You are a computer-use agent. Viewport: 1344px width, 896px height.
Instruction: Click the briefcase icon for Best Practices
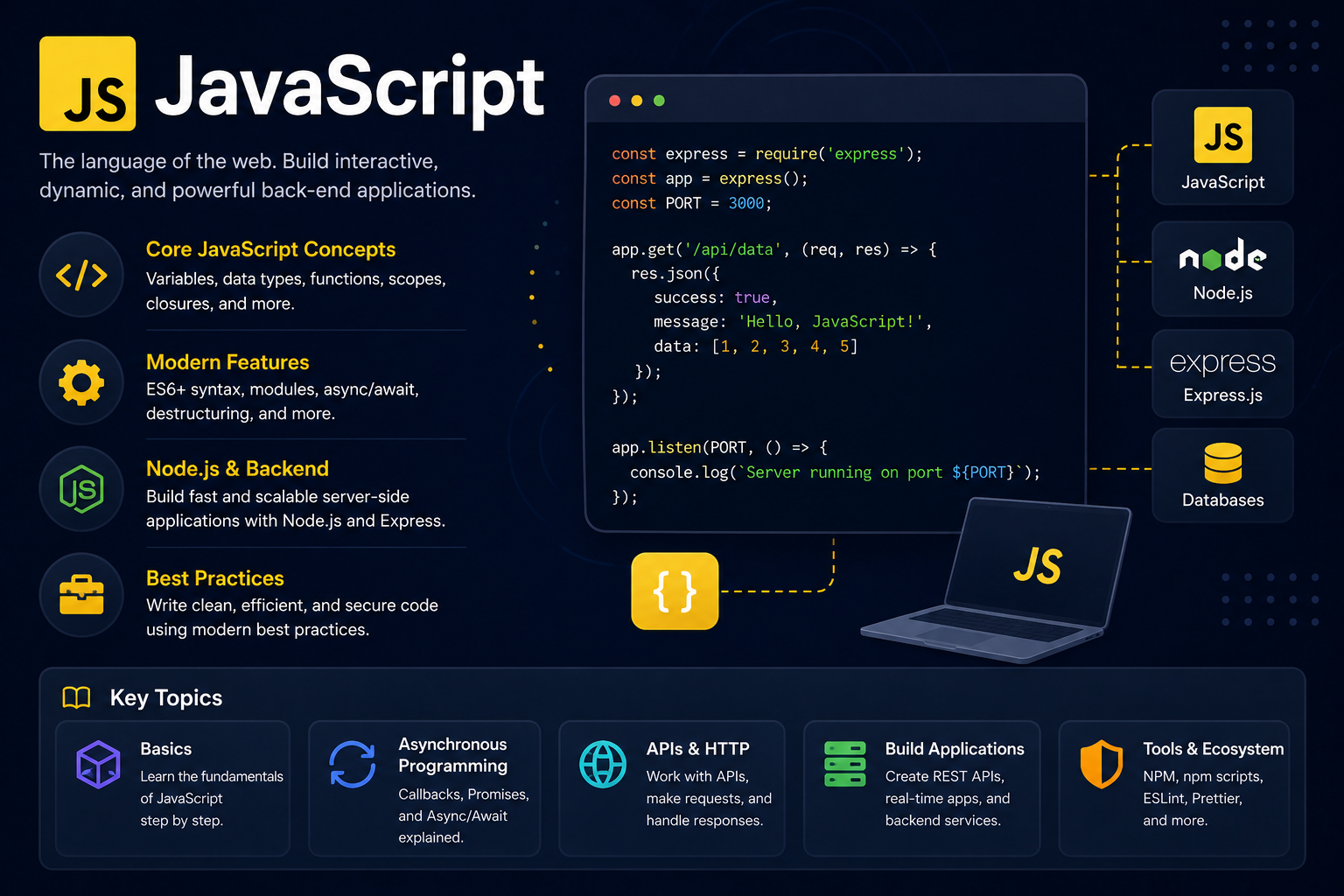tap(81, 595)
